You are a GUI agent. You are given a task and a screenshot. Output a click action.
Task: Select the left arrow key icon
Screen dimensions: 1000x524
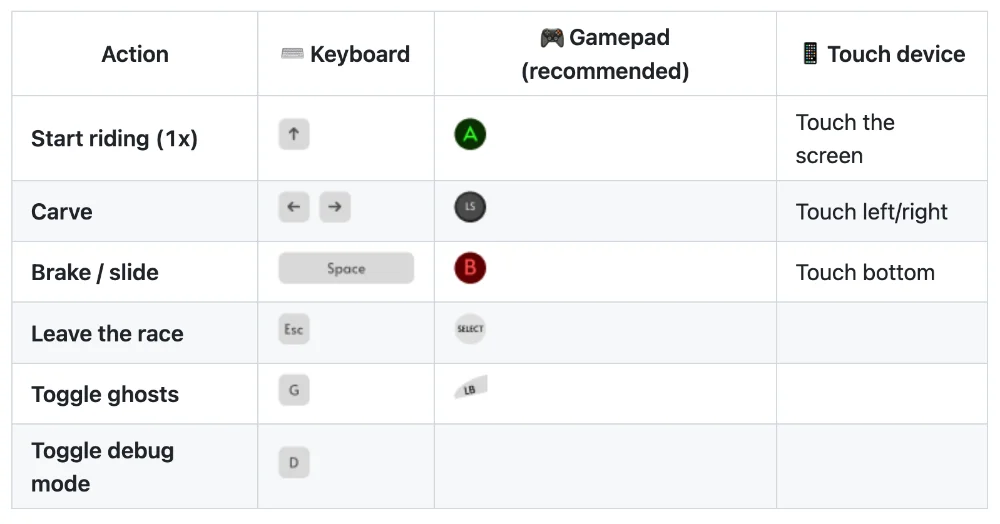(294, 207)
